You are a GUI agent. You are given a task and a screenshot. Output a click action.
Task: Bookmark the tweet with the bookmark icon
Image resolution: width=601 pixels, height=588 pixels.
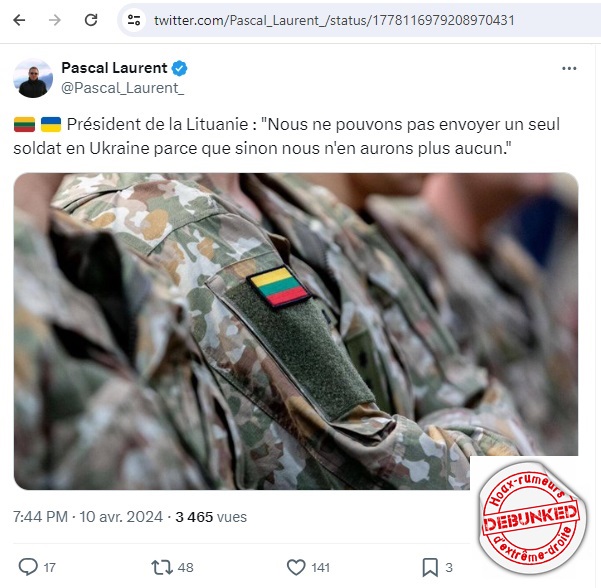pos(430,567)
